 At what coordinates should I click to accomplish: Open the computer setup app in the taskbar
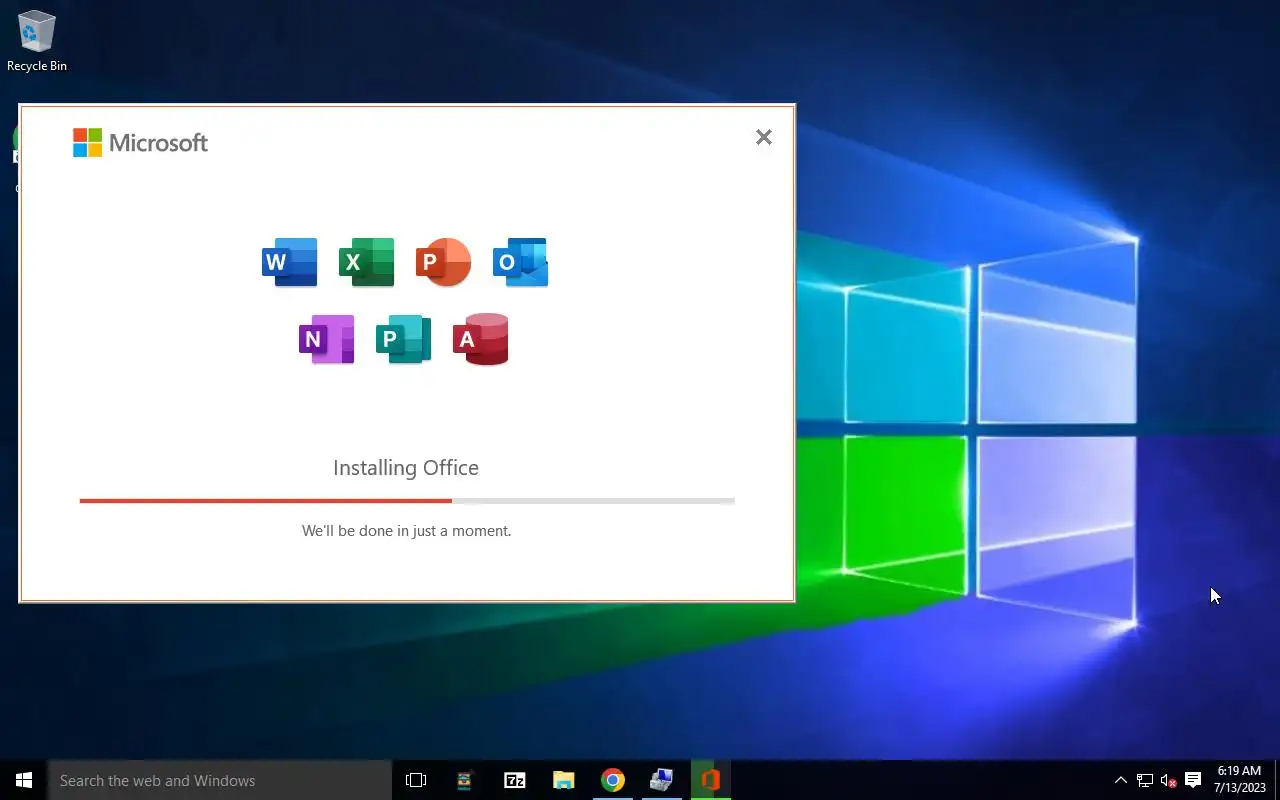click(x=661, y=780)
